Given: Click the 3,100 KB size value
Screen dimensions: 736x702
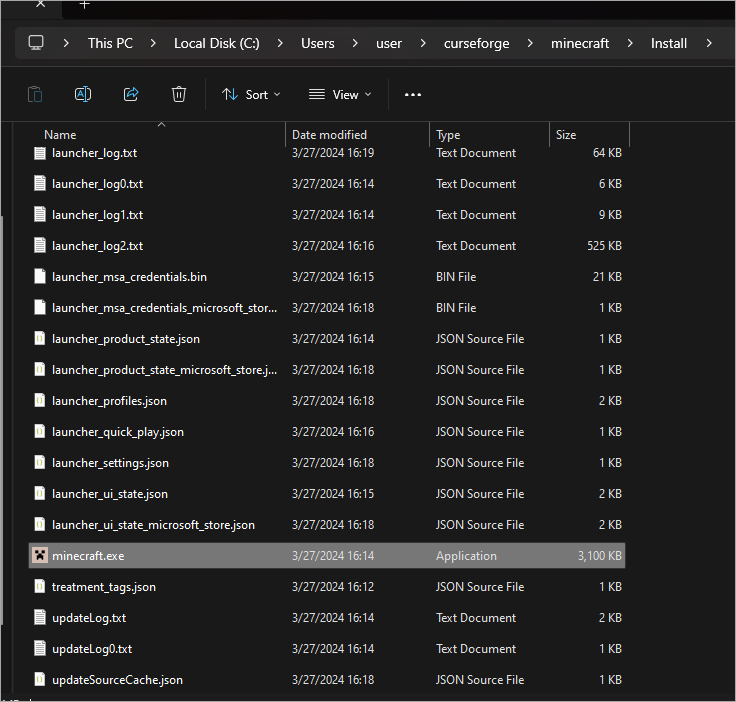Looking at the screenshot, I should [x=599, y=556].
